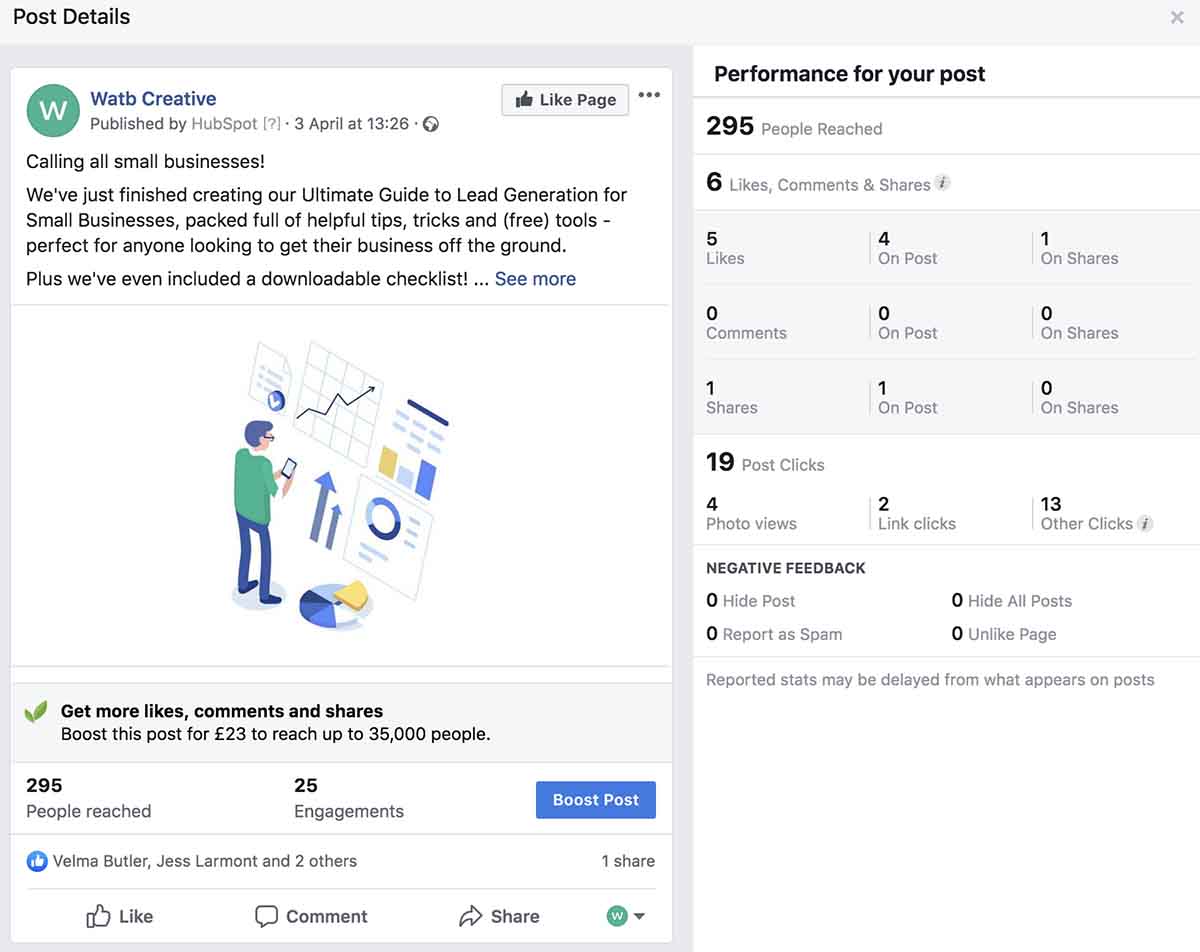Click the 1 share link

tap(628, 861)
